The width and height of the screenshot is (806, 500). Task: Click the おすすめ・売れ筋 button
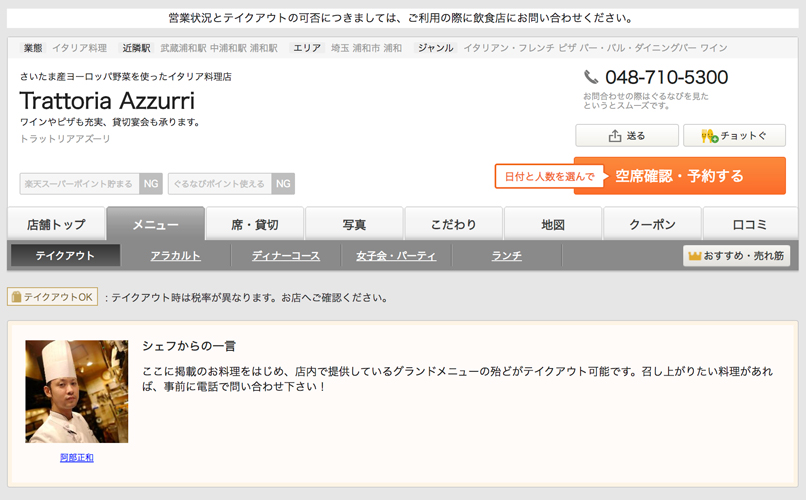[737, 255]
